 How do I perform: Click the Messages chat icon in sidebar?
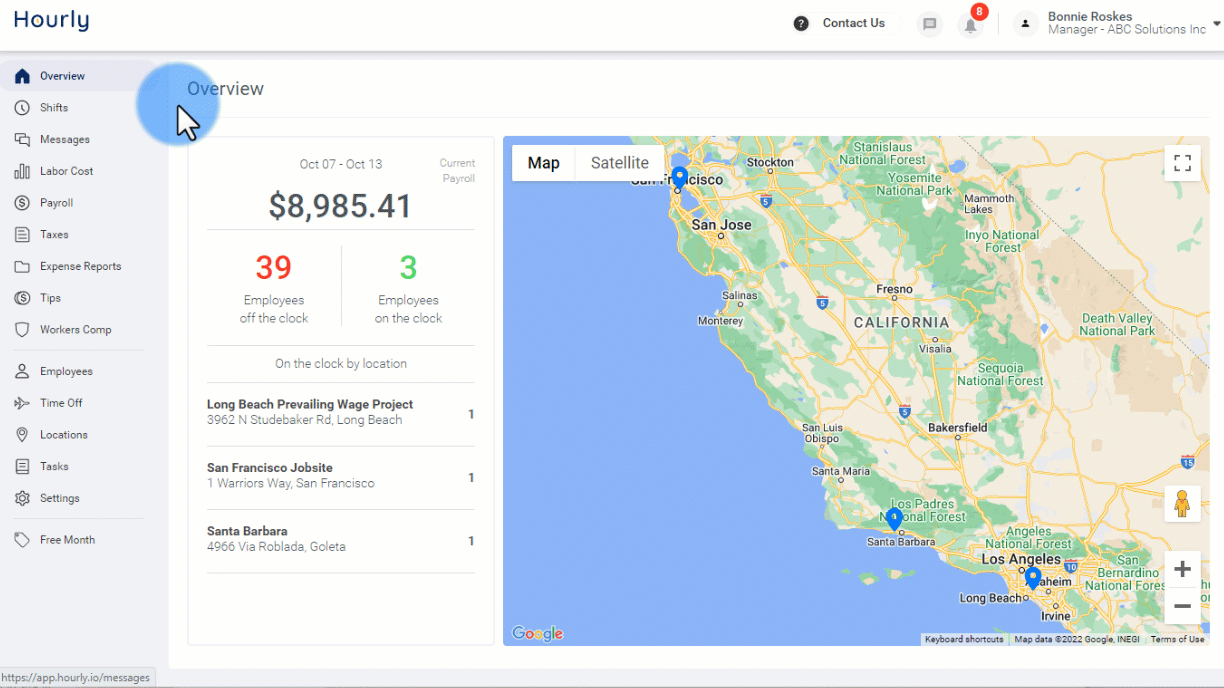pyautogui.click(x=22, y=140)
